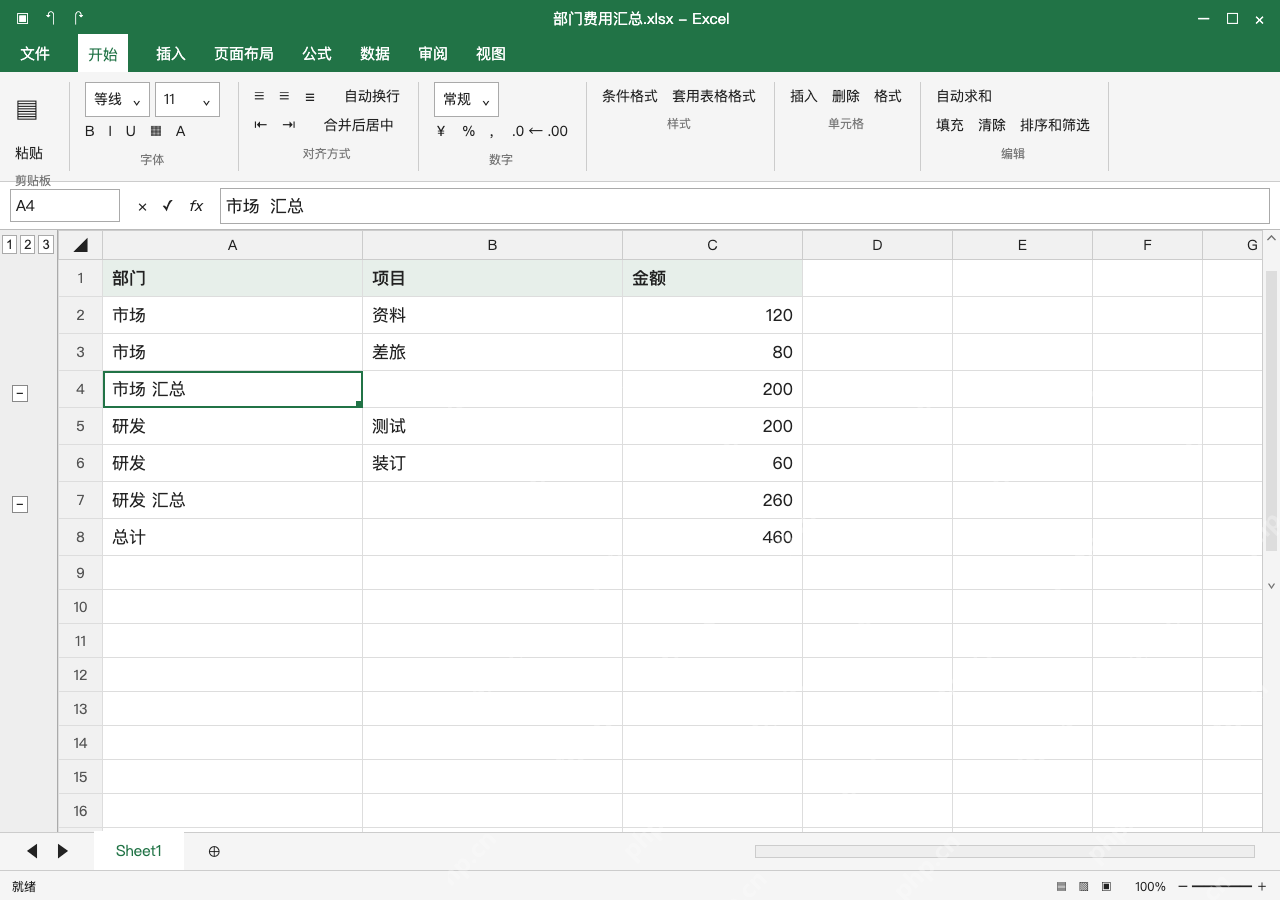
Task: Click the Paste clipboard icon
Action: pos(27,110)
